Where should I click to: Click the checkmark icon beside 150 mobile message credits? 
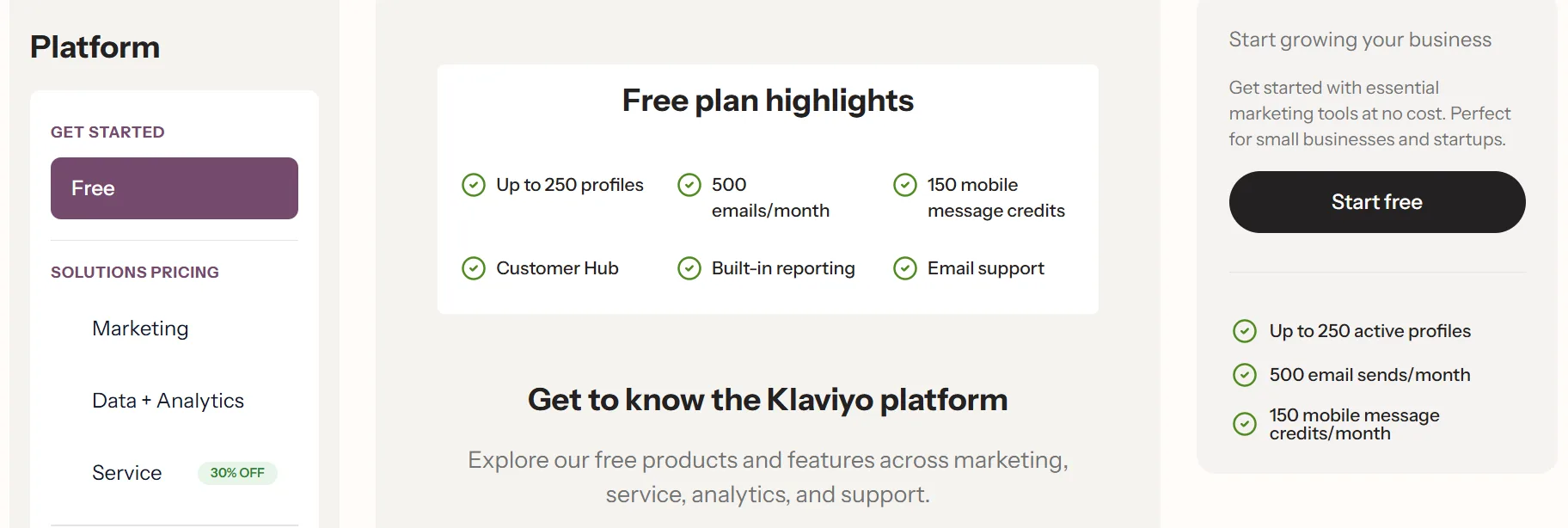point(905,185)
